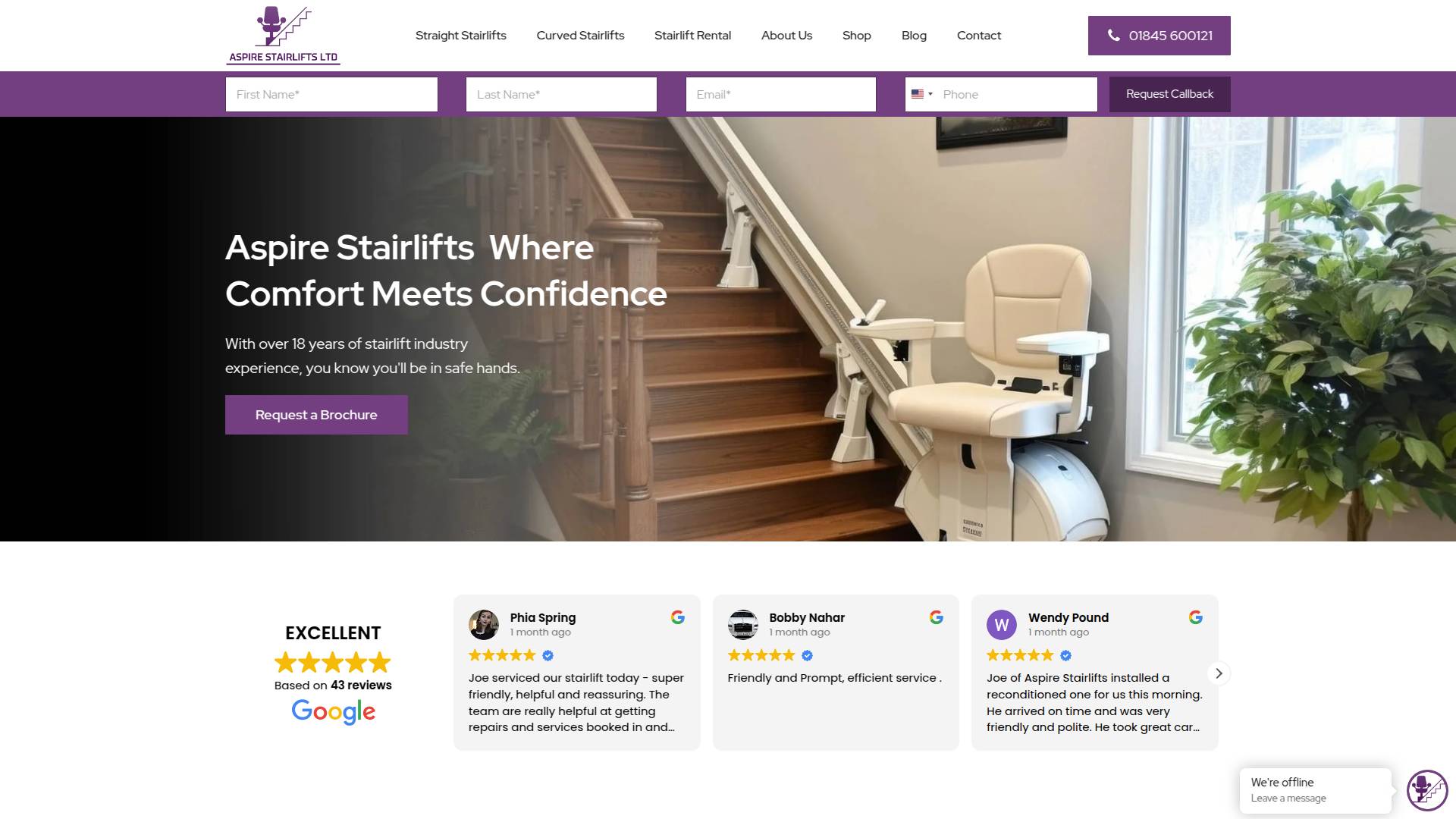Image resolution: width=1456 pixels, height=819 pixels.
Task: Click Google icon on Phia Spring's review
Action: [x=678, y=617]
